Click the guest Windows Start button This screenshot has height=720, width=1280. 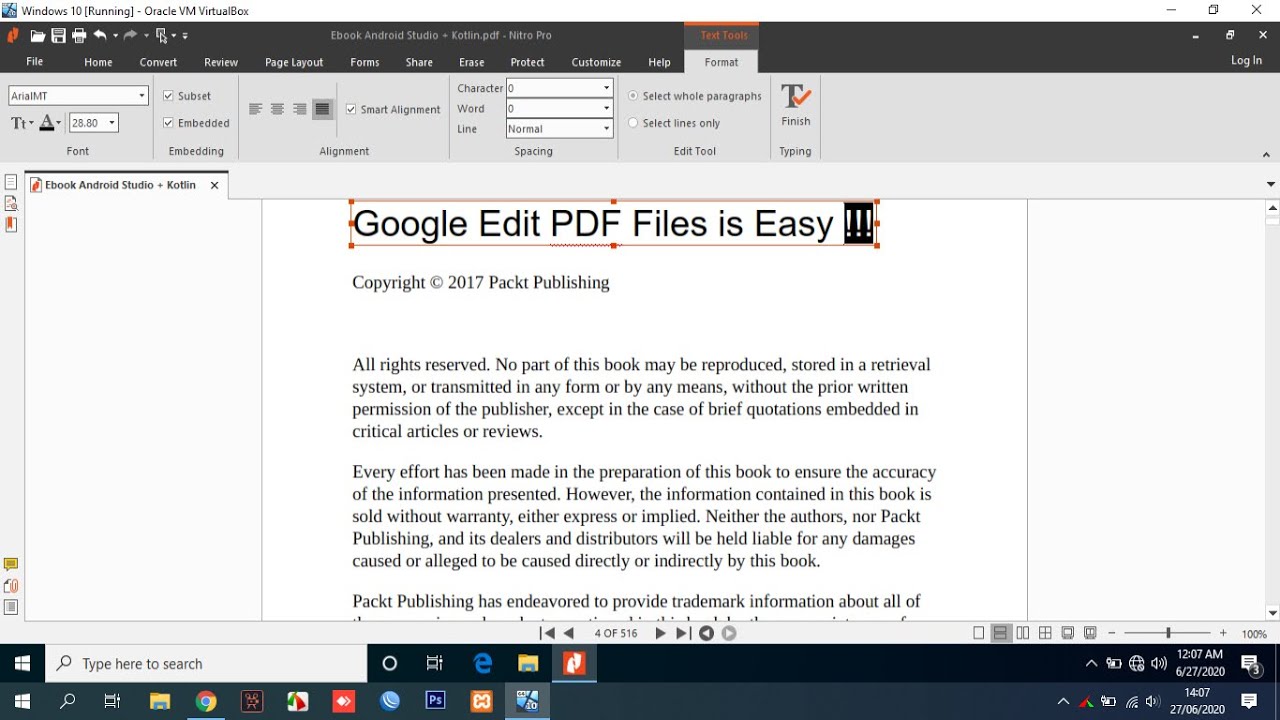[22, 664]
